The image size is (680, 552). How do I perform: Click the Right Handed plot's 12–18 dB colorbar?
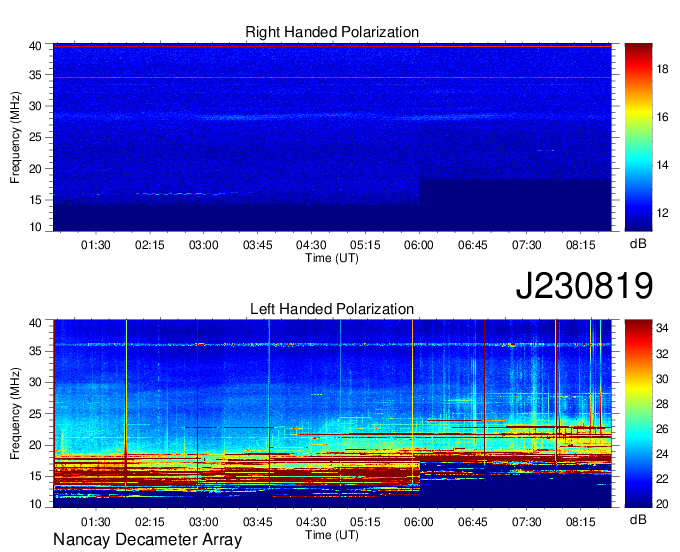pyautogui.click(x=638, y=137)
